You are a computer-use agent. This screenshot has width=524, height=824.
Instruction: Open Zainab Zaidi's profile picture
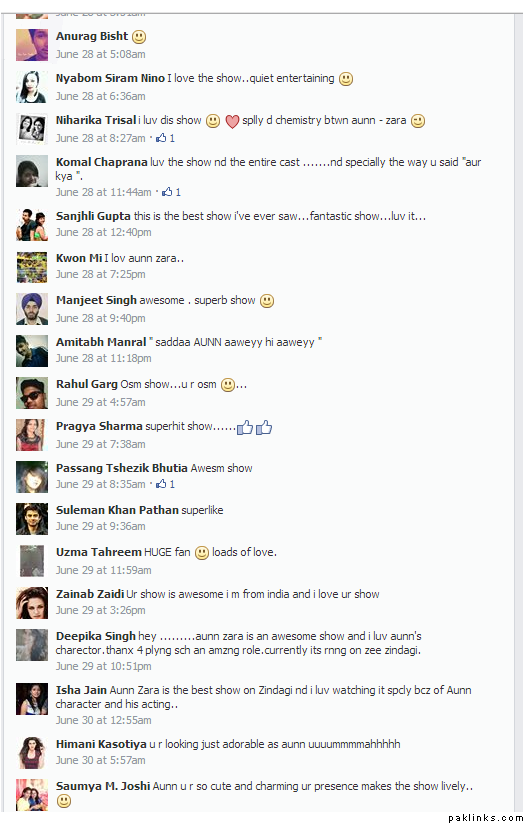[32, 603]
